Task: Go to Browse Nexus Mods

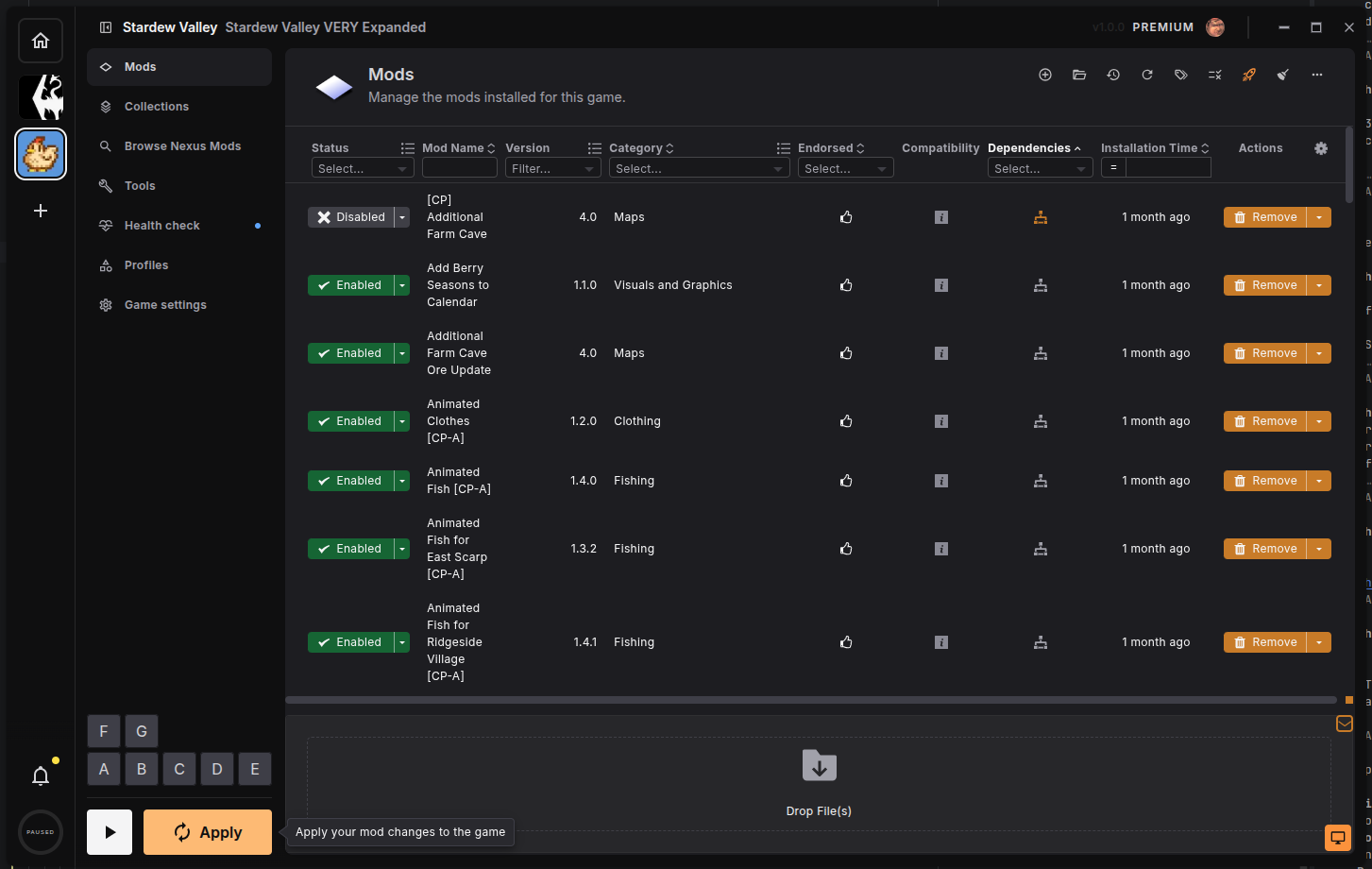Action: point(179,146)
